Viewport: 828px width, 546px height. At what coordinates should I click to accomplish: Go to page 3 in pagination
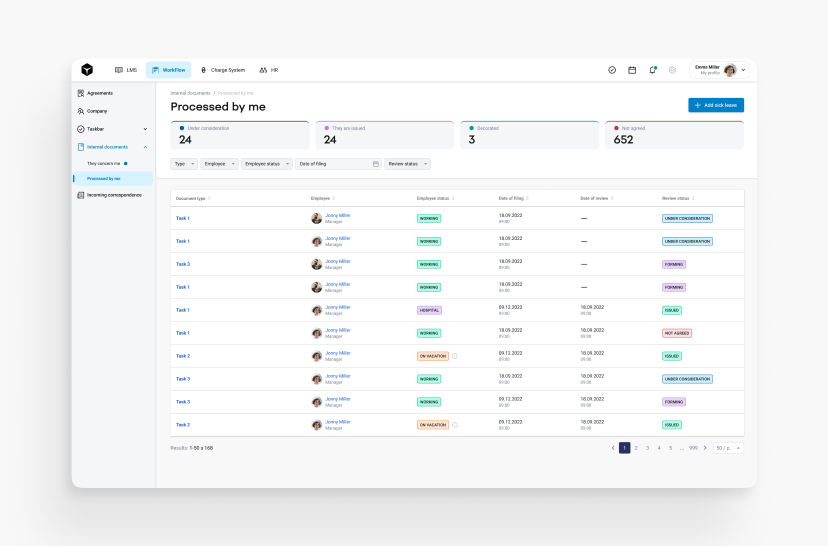(x=647, y=448)
